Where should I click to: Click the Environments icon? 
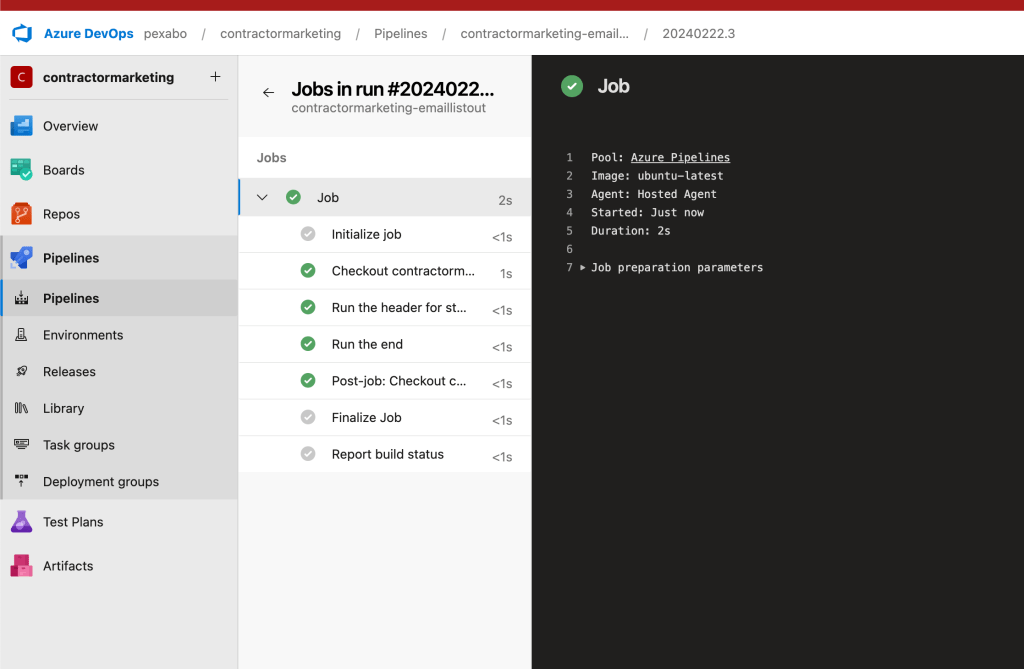22,334
